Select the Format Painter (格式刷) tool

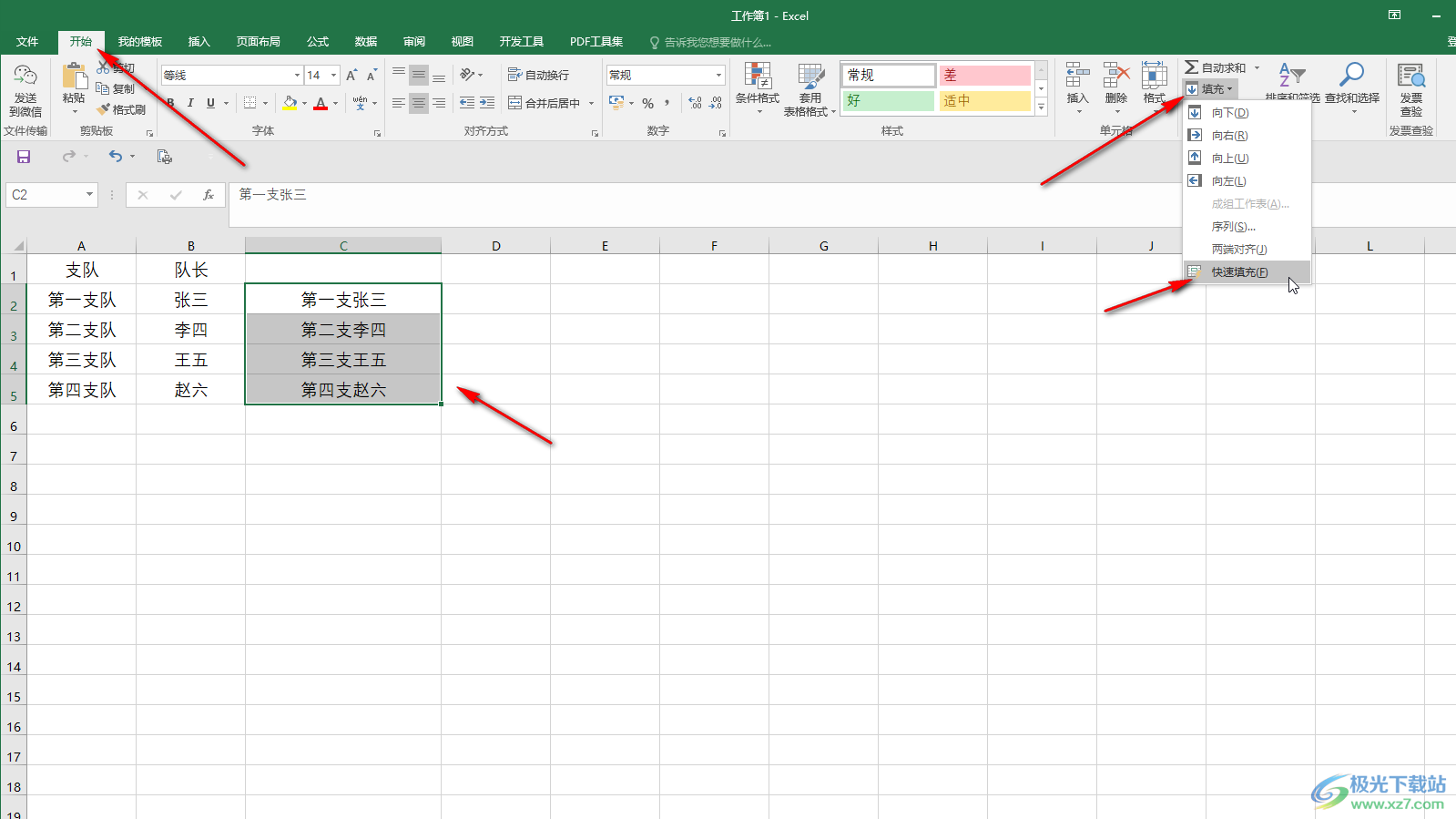(x=121, y=109)
